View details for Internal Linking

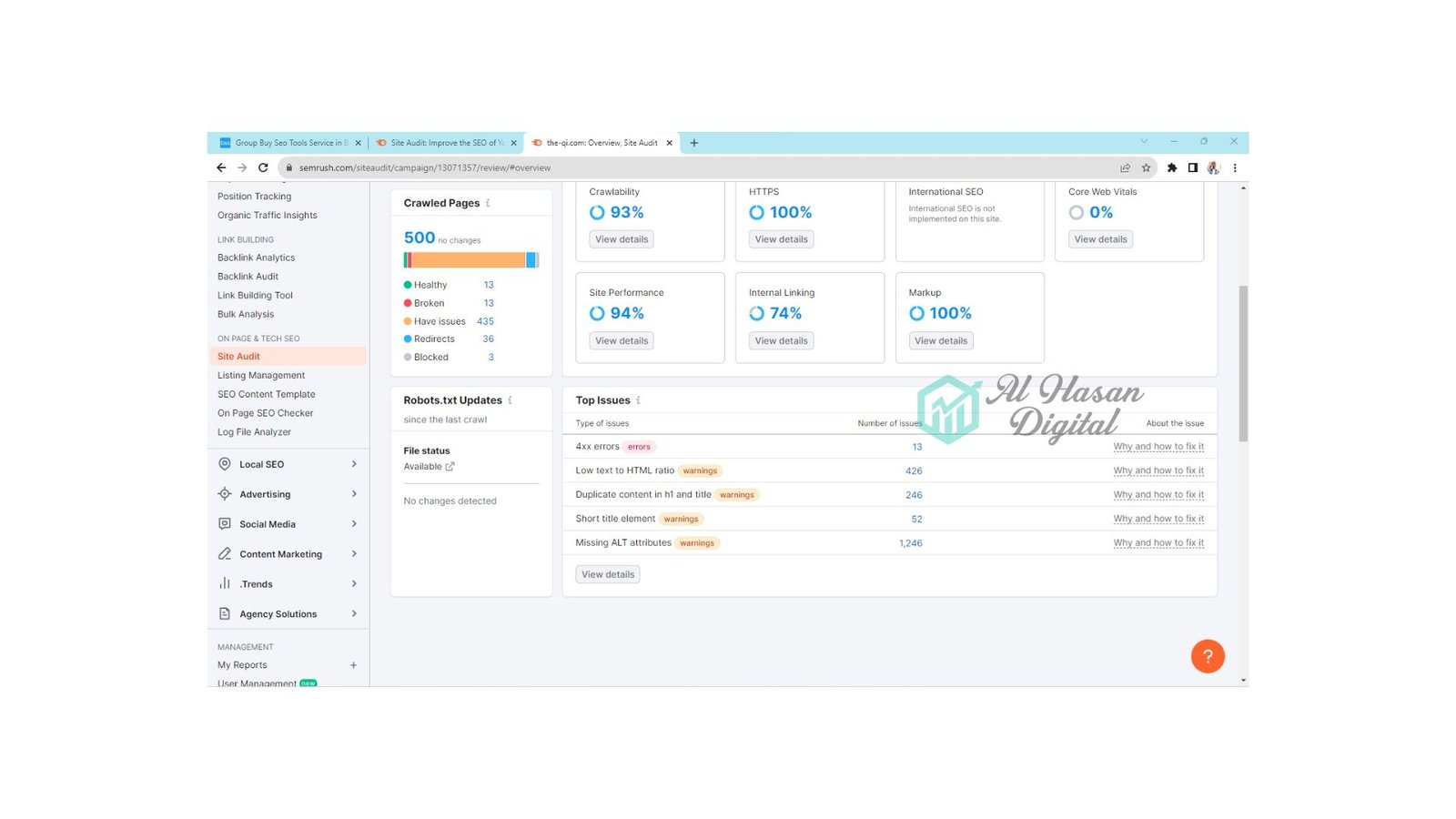pyautogui.click(x=782, y=341)
